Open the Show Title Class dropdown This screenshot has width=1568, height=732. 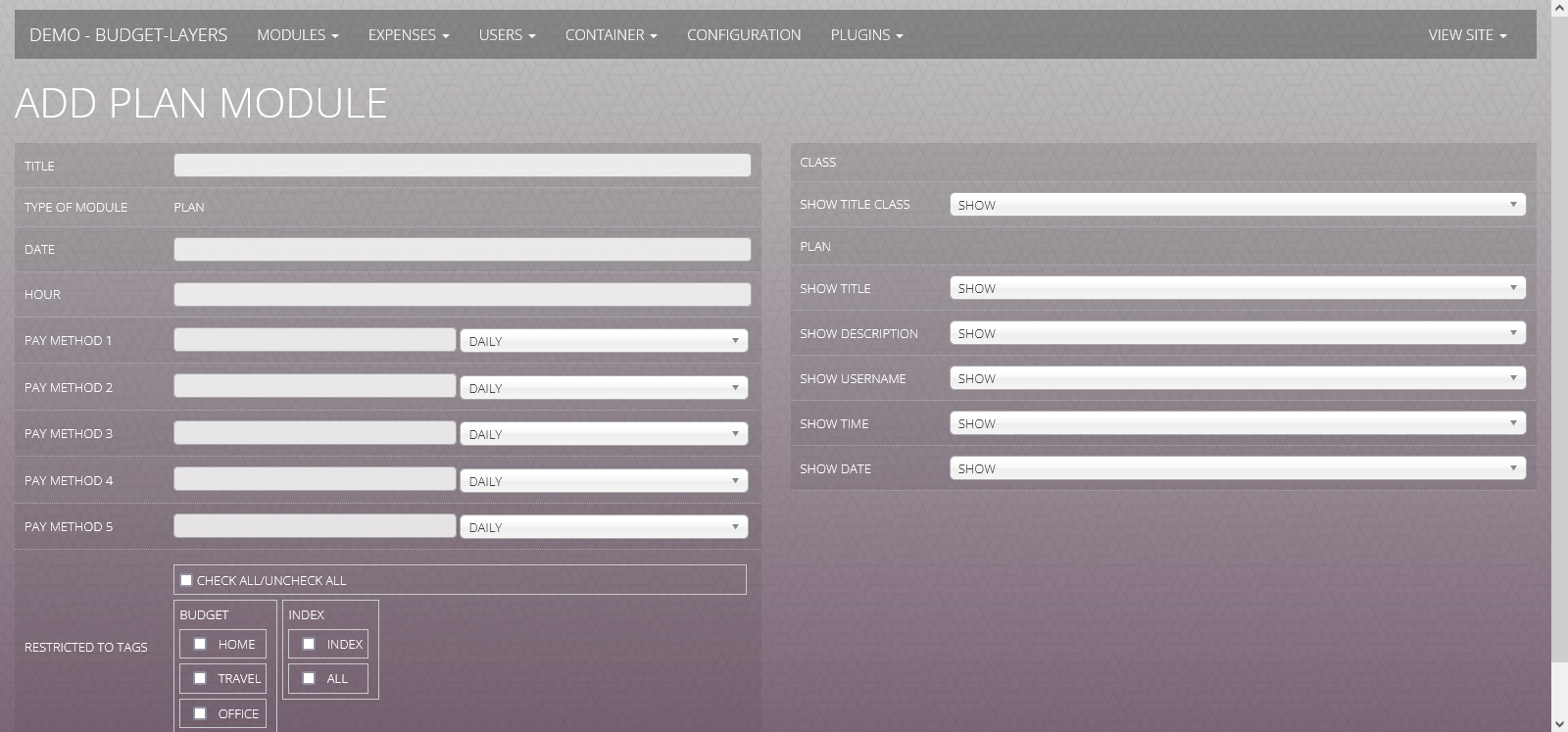(x=1237, y=205)
